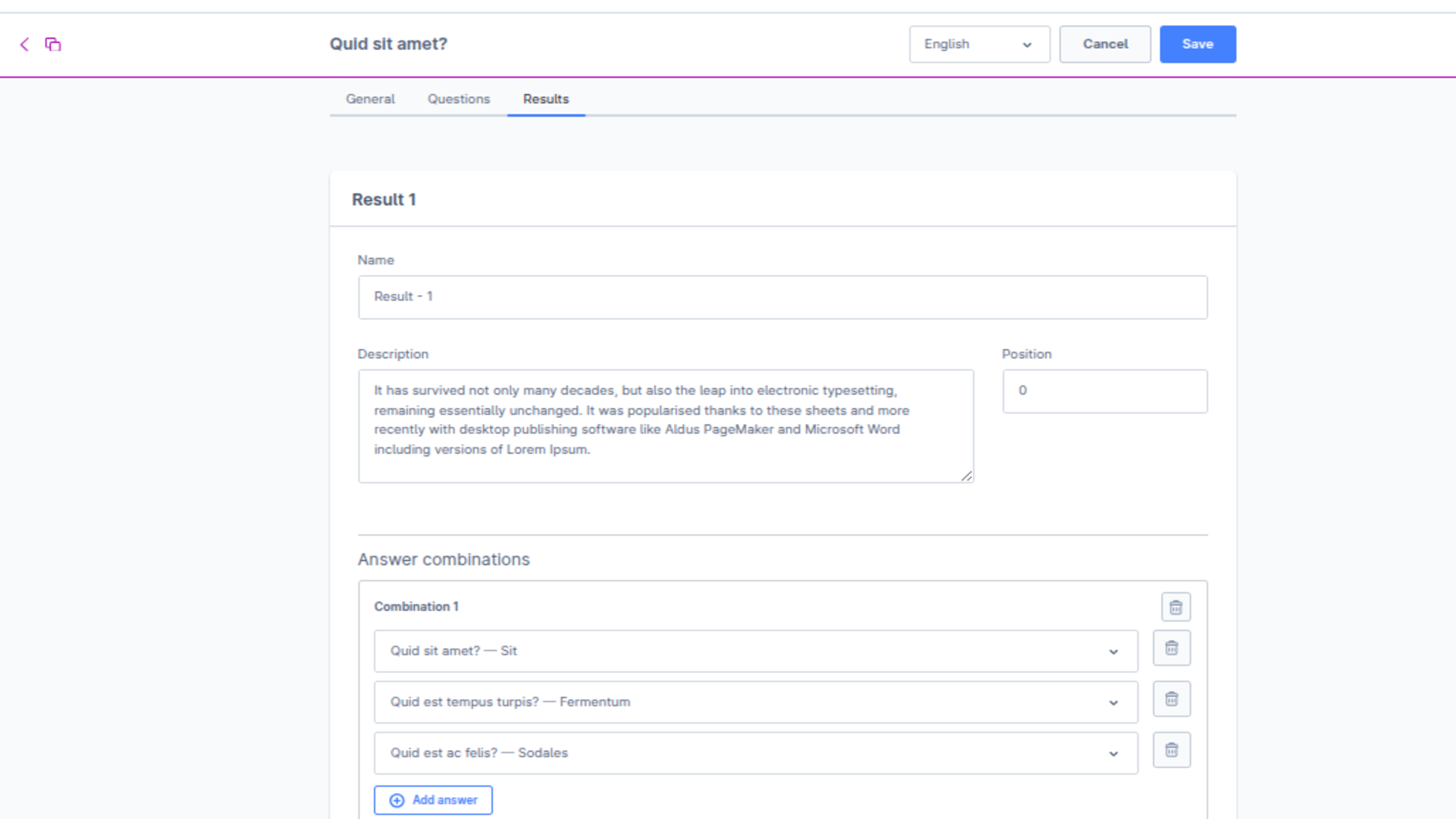Remove the 'Quid sit amet? — Sit' answer
1456x819 pixels.
click(x=1172, y=648)
